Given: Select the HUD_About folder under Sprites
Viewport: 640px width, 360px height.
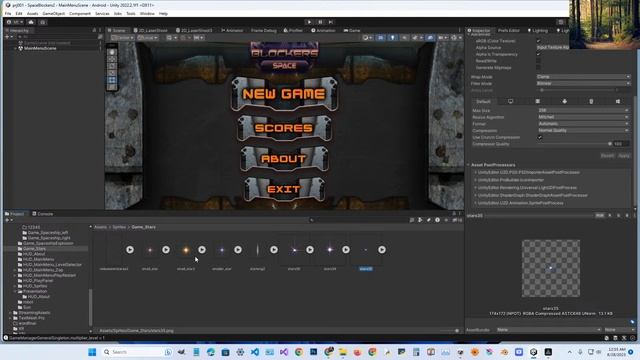Looking at the screenshot, I should click(x=34, y=254).
